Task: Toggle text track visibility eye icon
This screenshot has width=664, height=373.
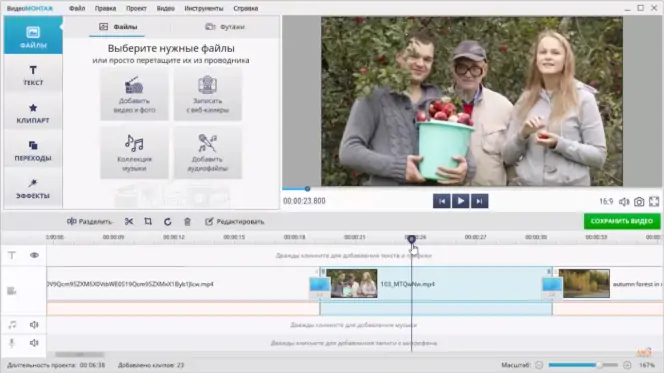Action: [x=34, y=255]
